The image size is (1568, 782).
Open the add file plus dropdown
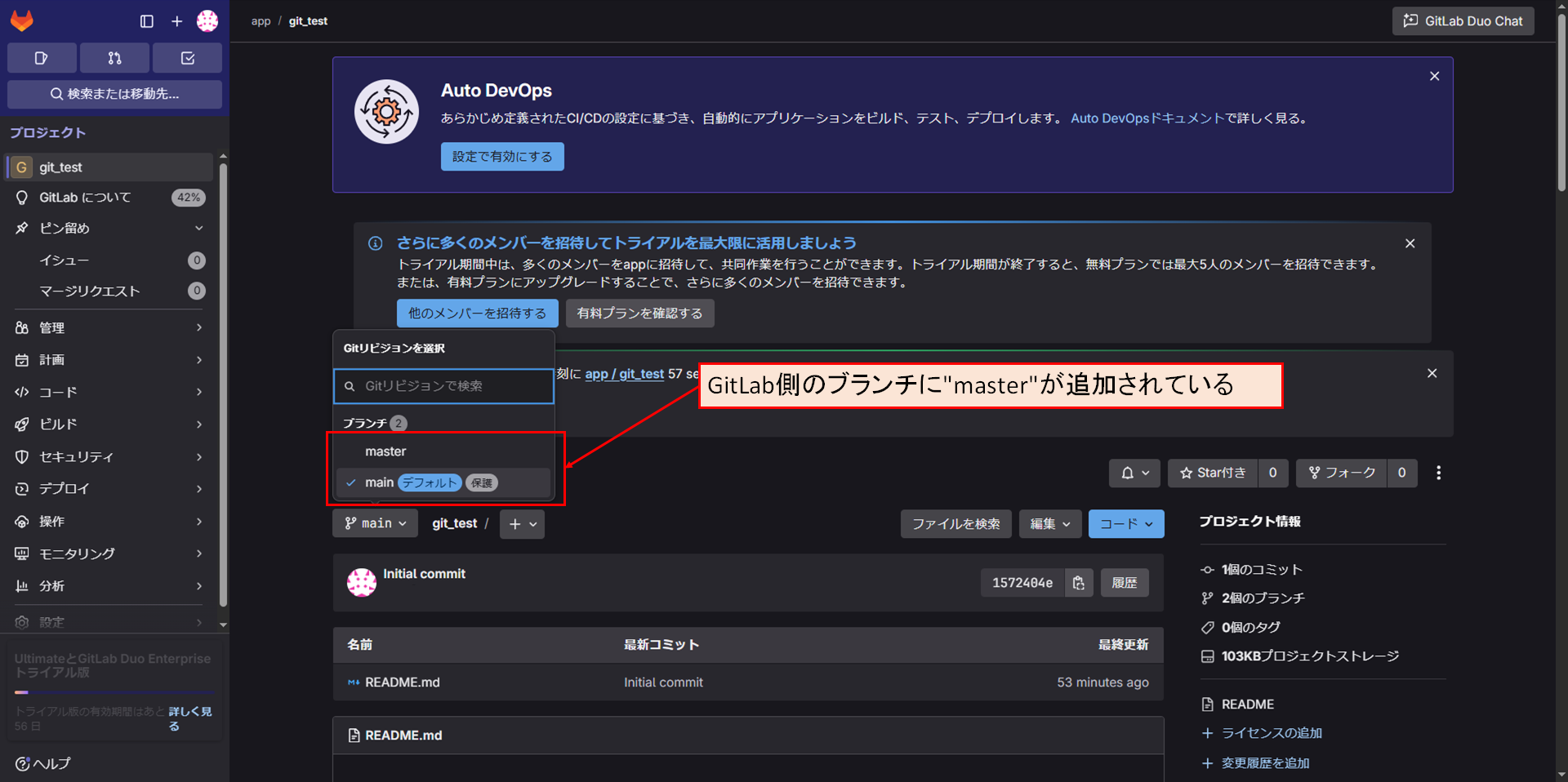(x=523, y=524)
